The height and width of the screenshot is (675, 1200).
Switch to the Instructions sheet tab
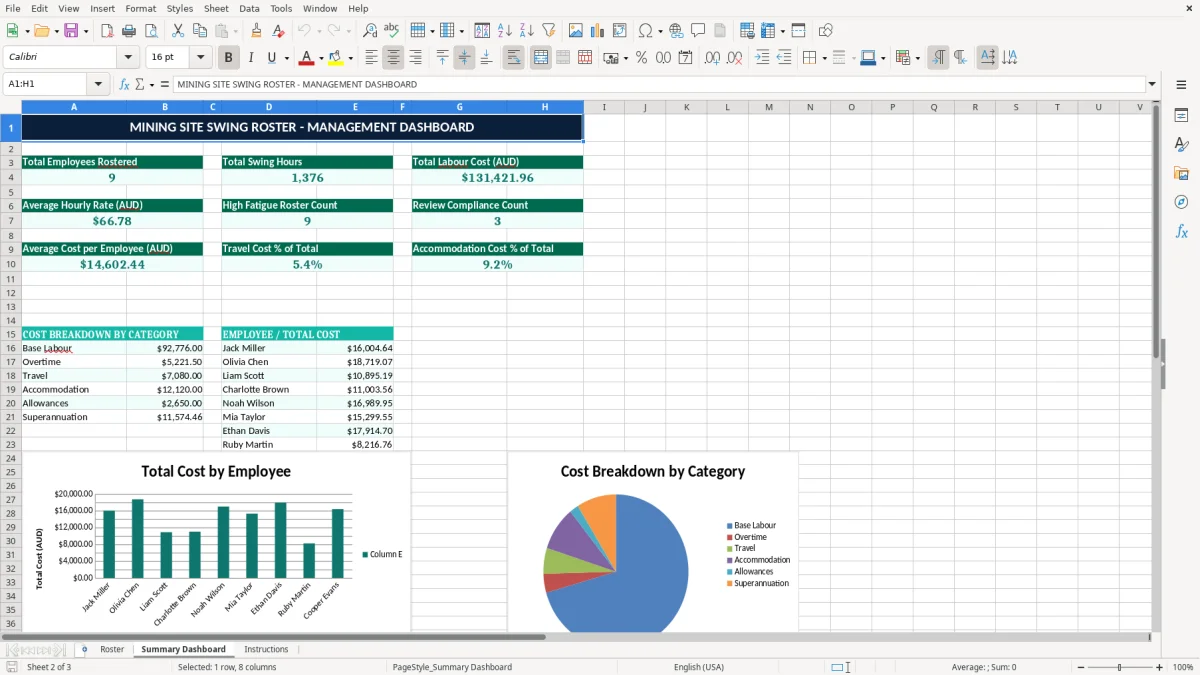266,649
